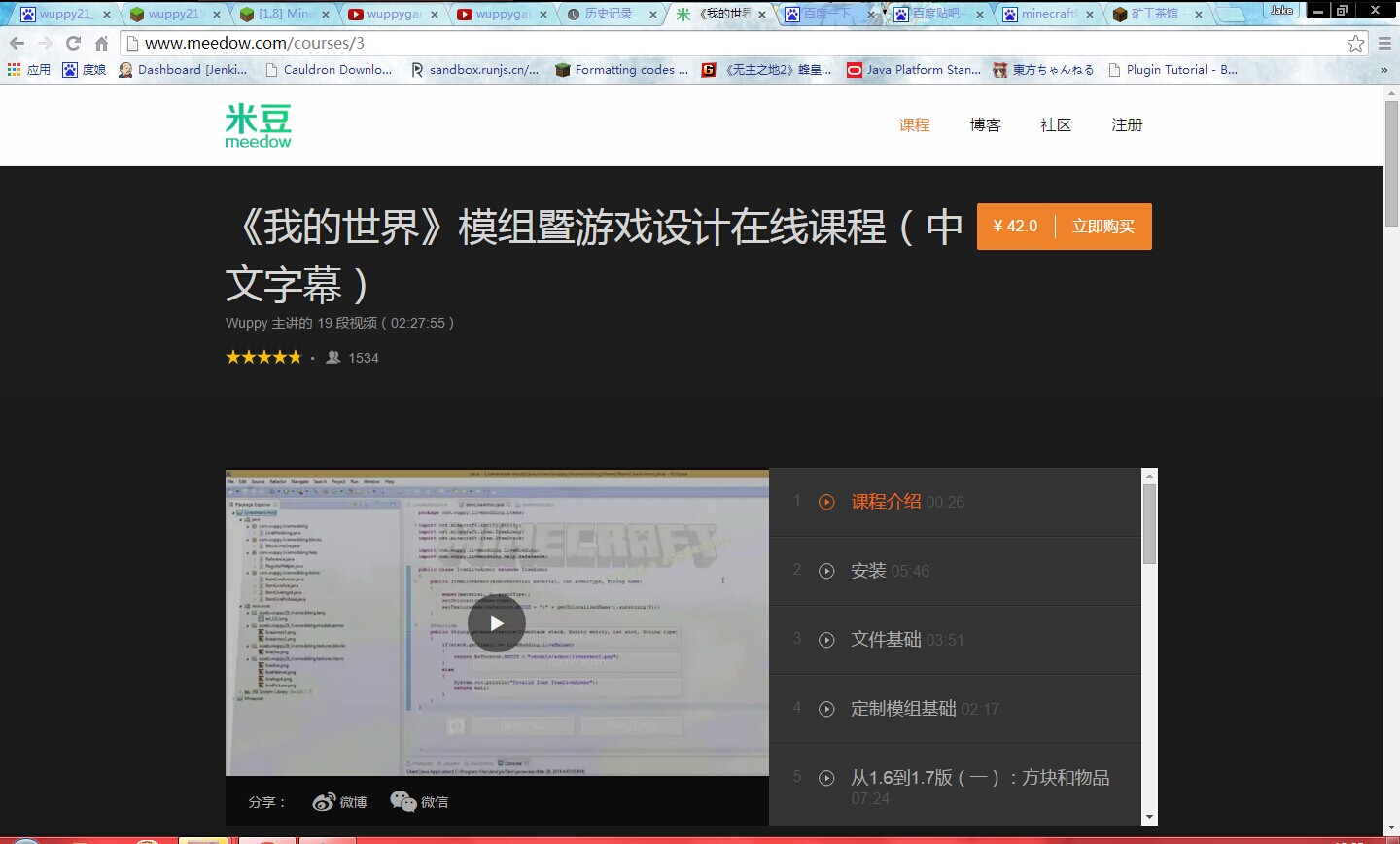The height and width of the screenshot is (844, 1400).
Task: Reload the page with the refresh icon
Action: click(x=73, y=44)
